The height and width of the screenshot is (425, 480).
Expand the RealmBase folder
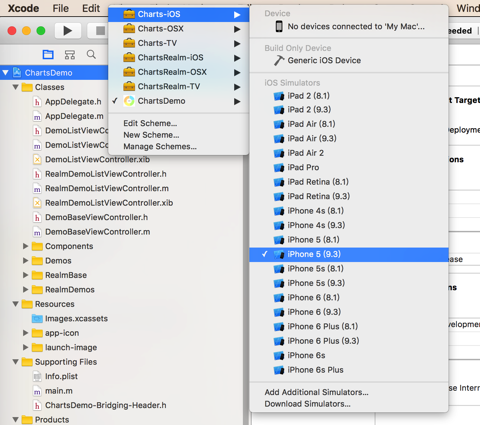[25, 275]
